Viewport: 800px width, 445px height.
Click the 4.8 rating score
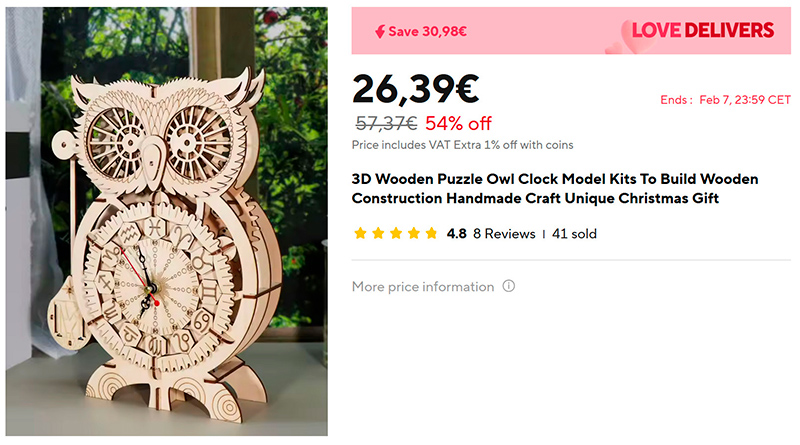(456, 234)
